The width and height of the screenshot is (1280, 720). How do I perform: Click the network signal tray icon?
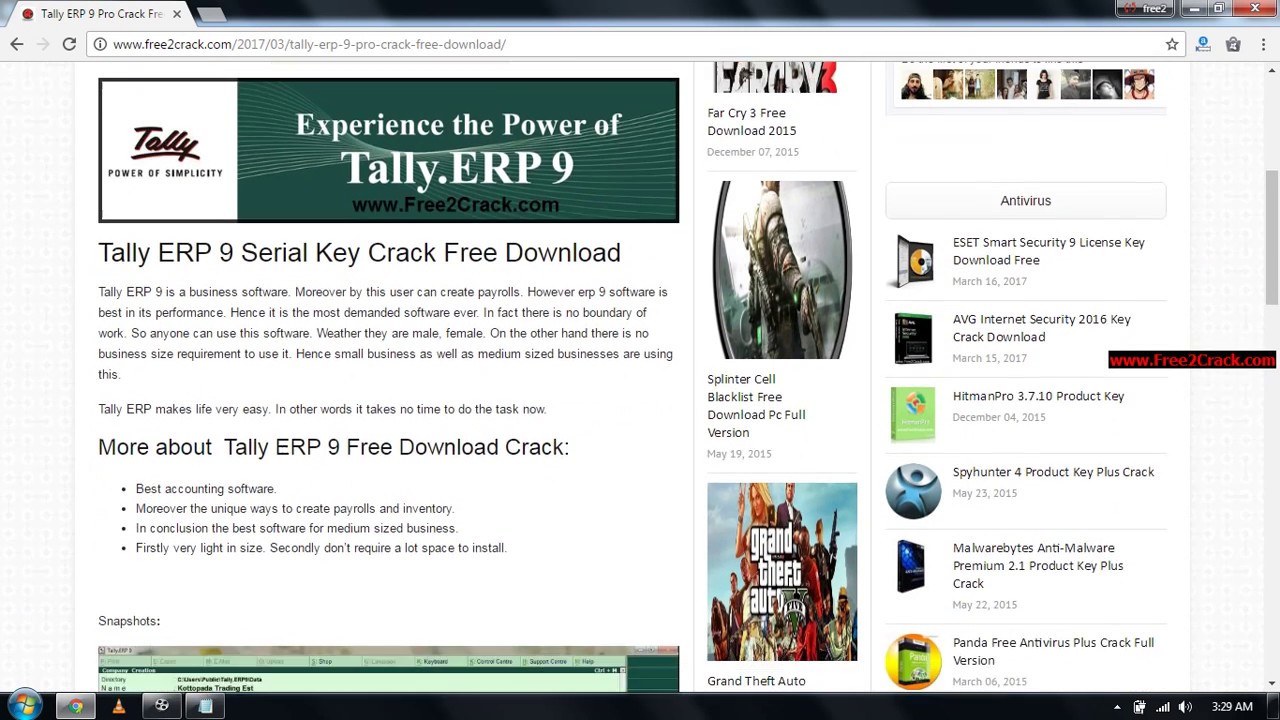click(x=1162, y=707)
